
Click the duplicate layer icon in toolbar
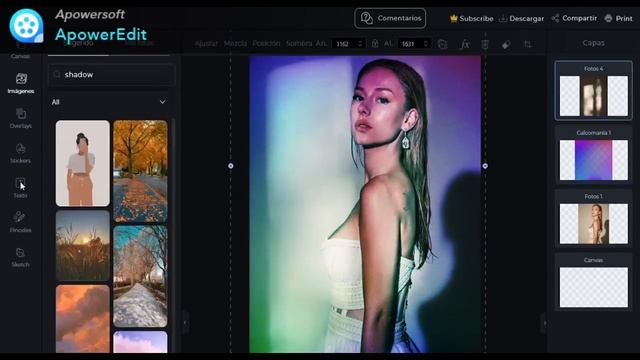442,44
